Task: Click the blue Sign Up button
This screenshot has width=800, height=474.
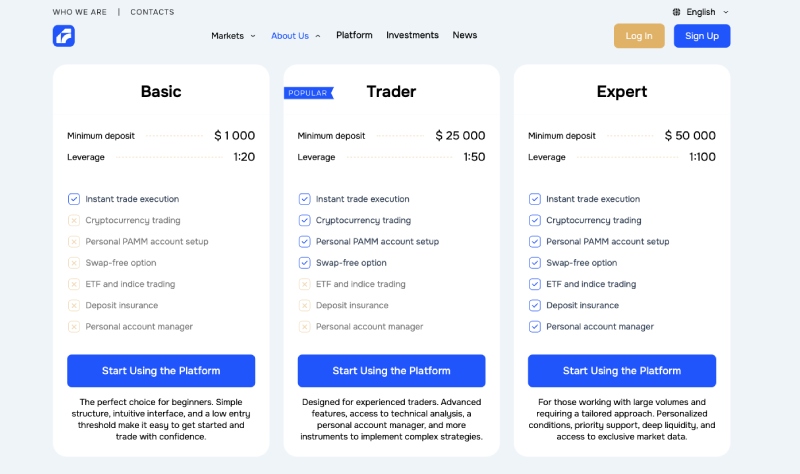Action: 702,36
